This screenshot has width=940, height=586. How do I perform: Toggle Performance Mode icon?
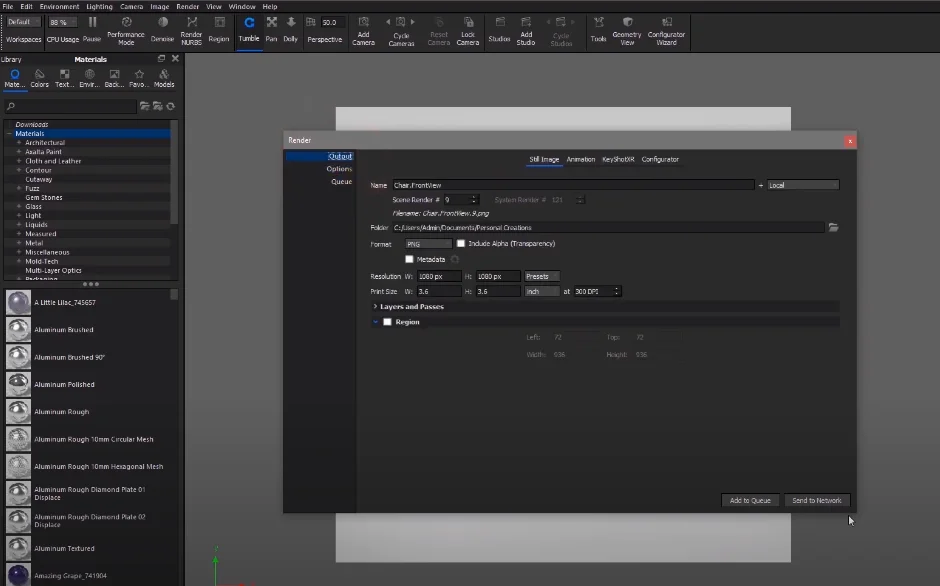click(x=126, y=22)
